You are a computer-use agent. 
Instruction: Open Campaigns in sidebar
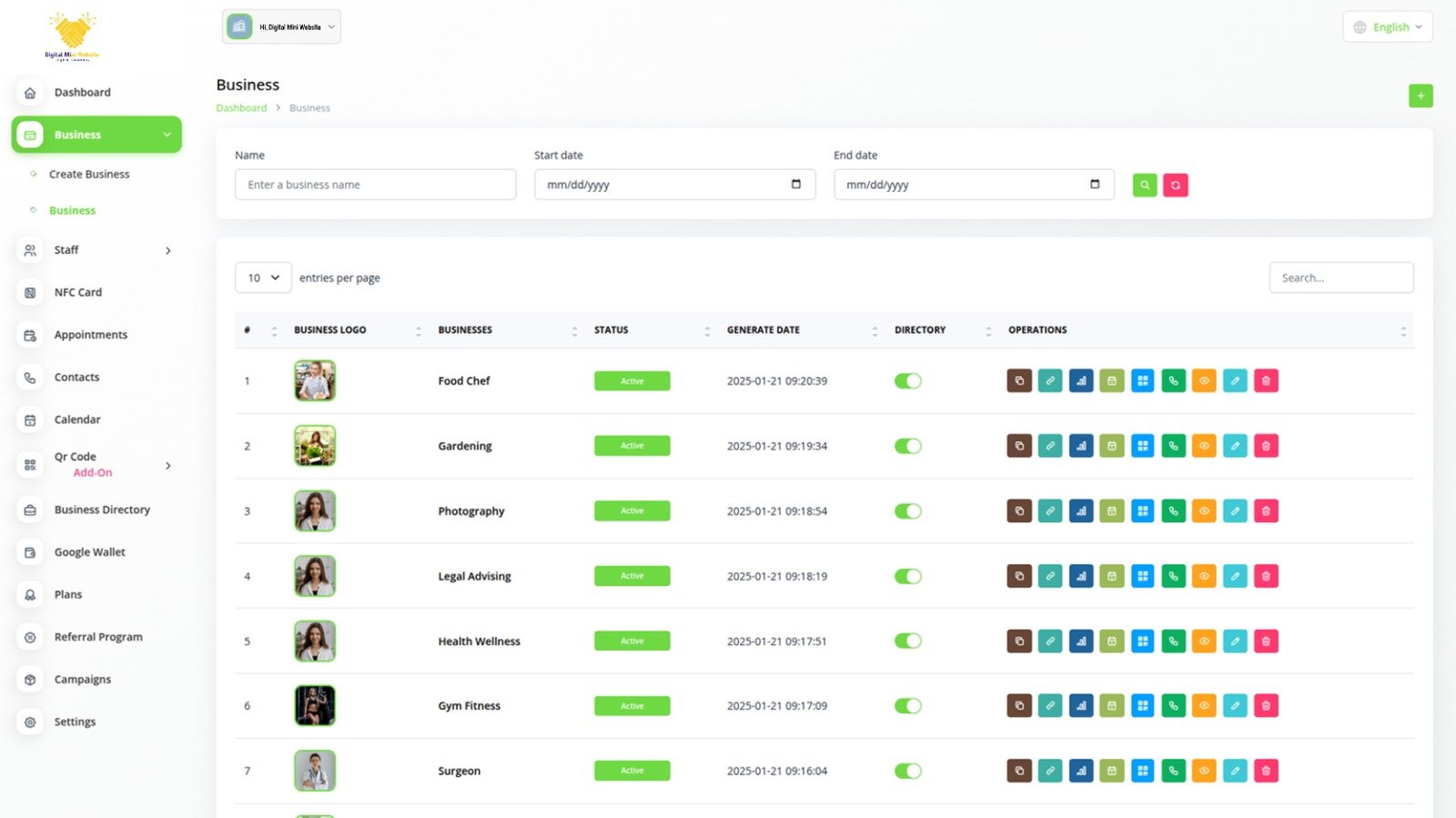pos(83,680)
